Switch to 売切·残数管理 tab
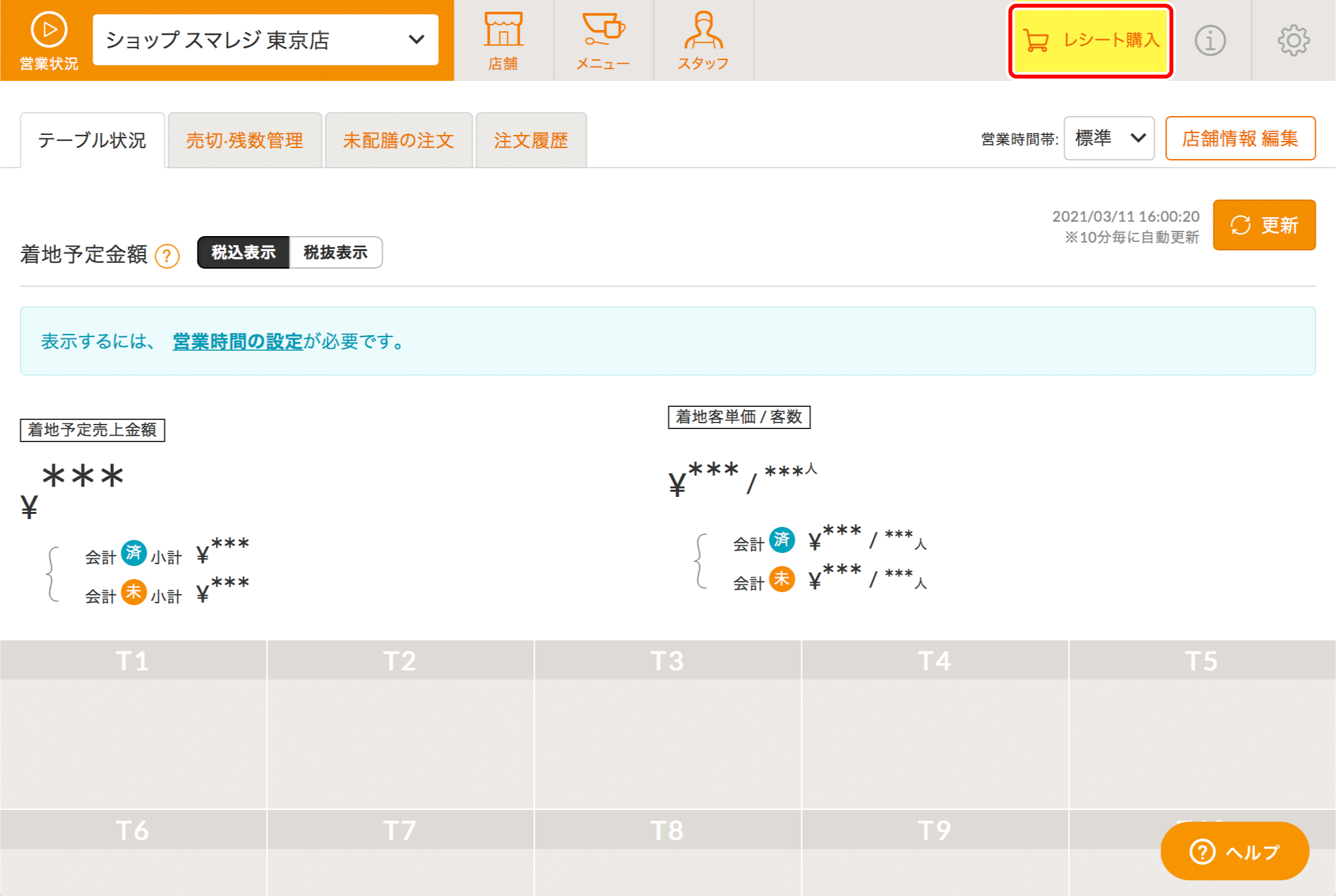The height and width of the screenshot is (896, 1336). [245, 140]
